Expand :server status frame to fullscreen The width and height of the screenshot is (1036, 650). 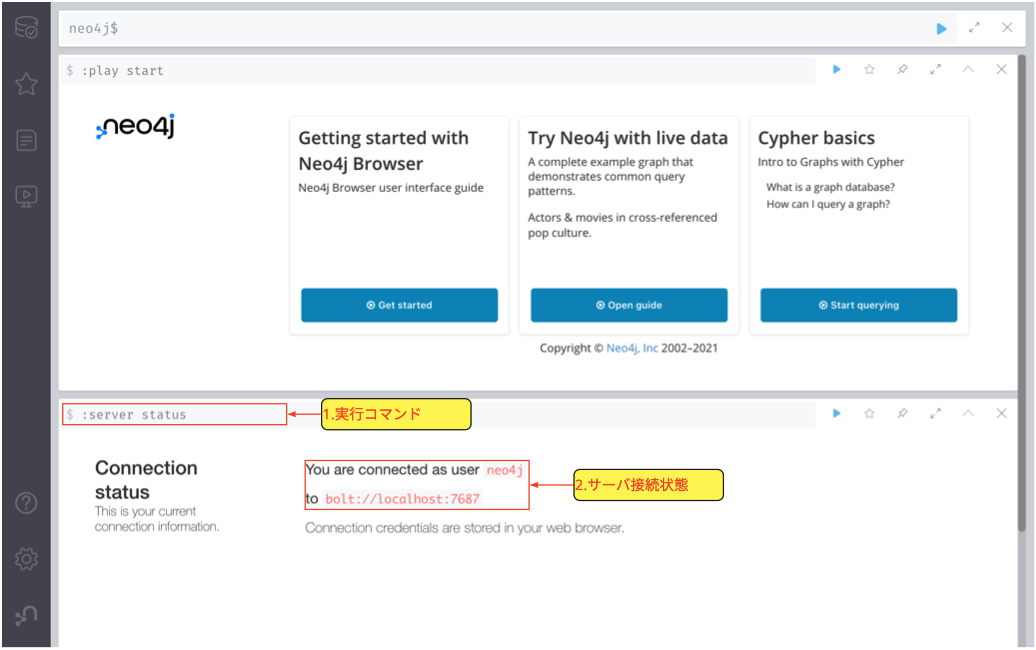click(x=935, y=413)
